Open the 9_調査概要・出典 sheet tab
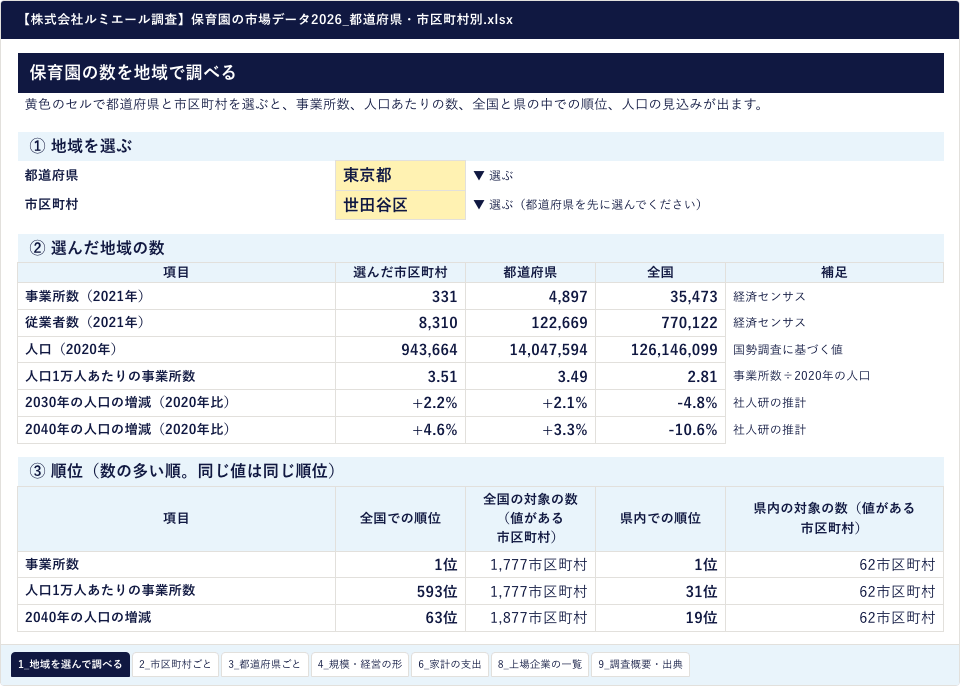Viewport: 960px width, 686px height. click(x=640, y=664)
